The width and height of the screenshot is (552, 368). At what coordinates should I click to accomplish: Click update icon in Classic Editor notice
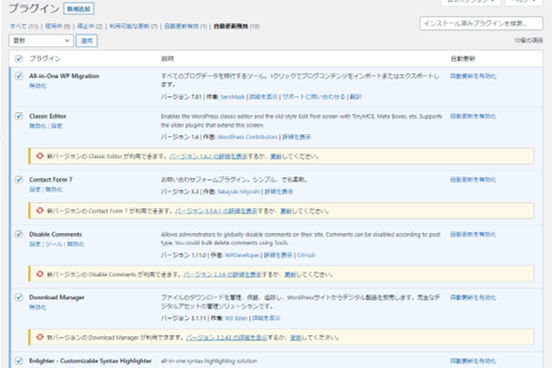coord(39,156)
